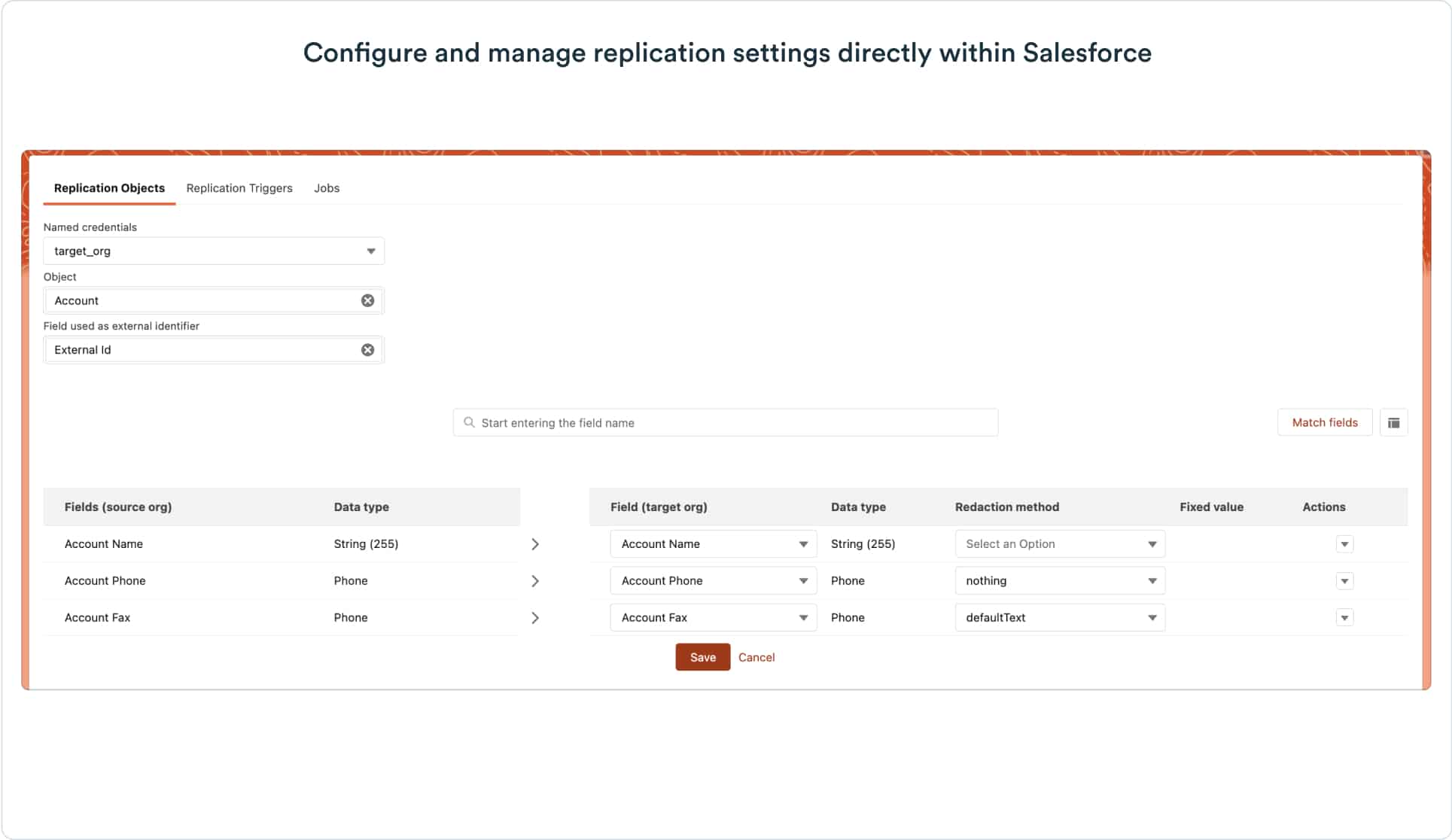Open the Account Fax target field dropdown
Viewport: 1452px width, 840px height.
(713, 618)
